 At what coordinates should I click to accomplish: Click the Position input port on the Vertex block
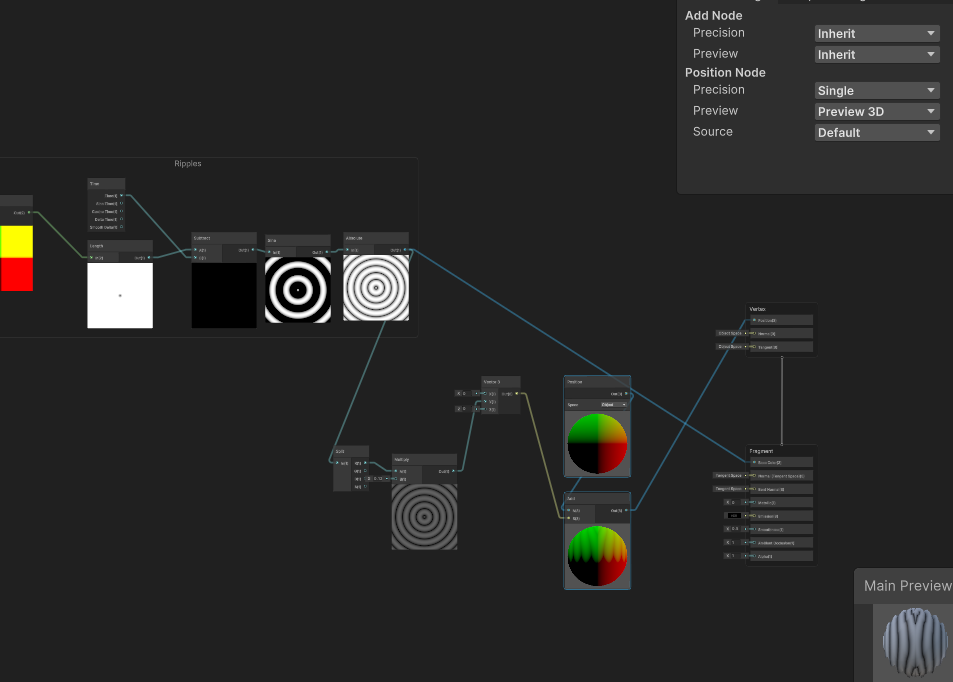(x=752, y=320)
